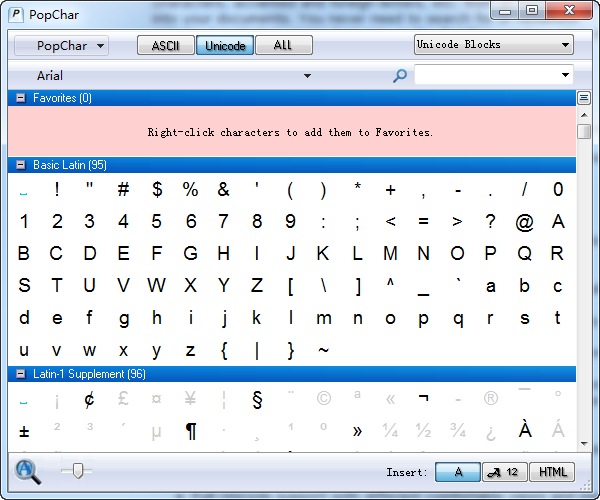Click the PopChar P icon in title bar
The image size is (600, 500).
tap(16, 15)
